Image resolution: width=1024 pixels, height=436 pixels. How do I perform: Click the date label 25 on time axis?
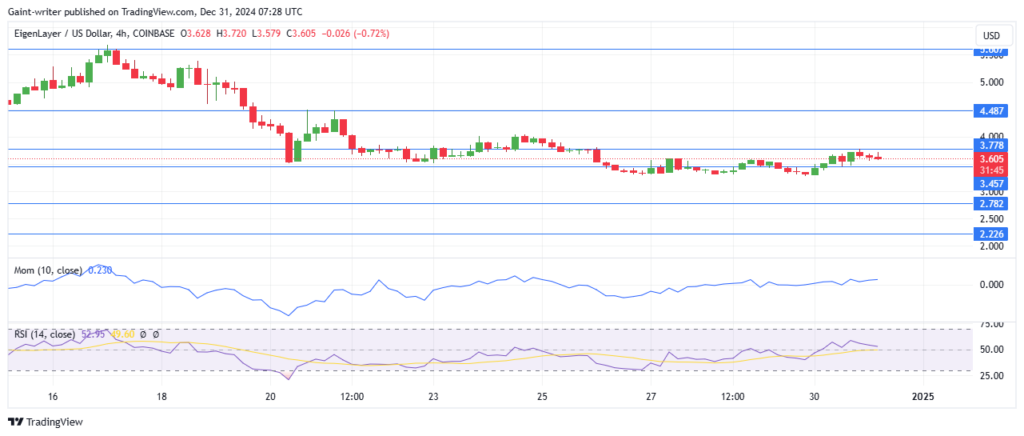[x=542, y=396]
